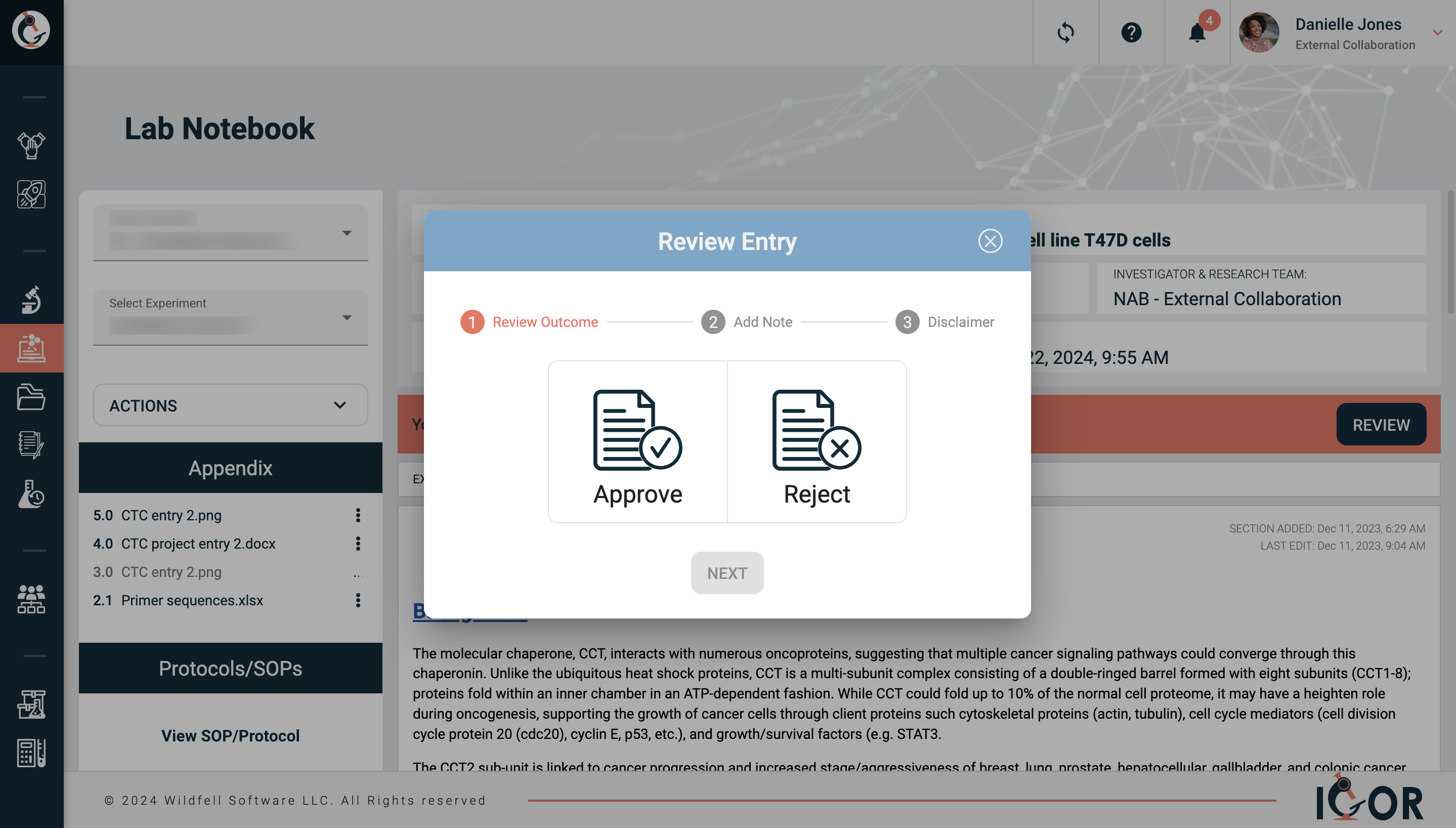Click the flask-with-clock history icon
The width and height of the screenshot is (1456, 828).
[x=31, y=494]
